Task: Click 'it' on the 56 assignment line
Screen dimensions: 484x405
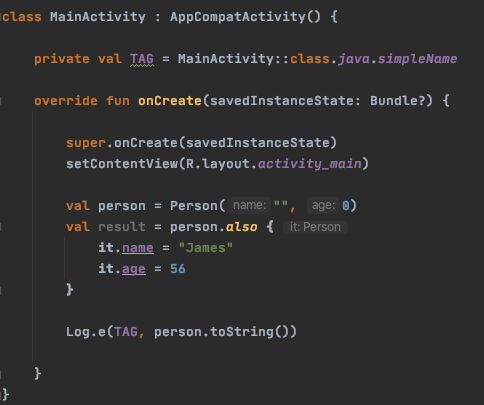Action: pyautogui.click(x=106, y=269)
